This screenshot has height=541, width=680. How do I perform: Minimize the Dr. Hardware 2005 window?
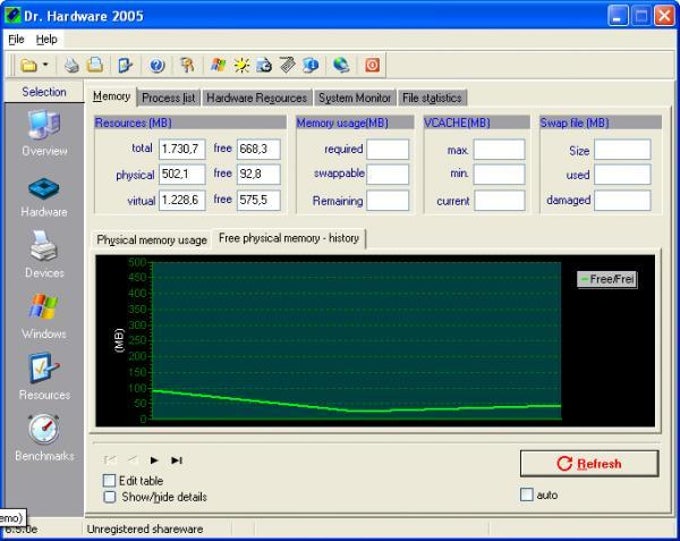[618, 16]
